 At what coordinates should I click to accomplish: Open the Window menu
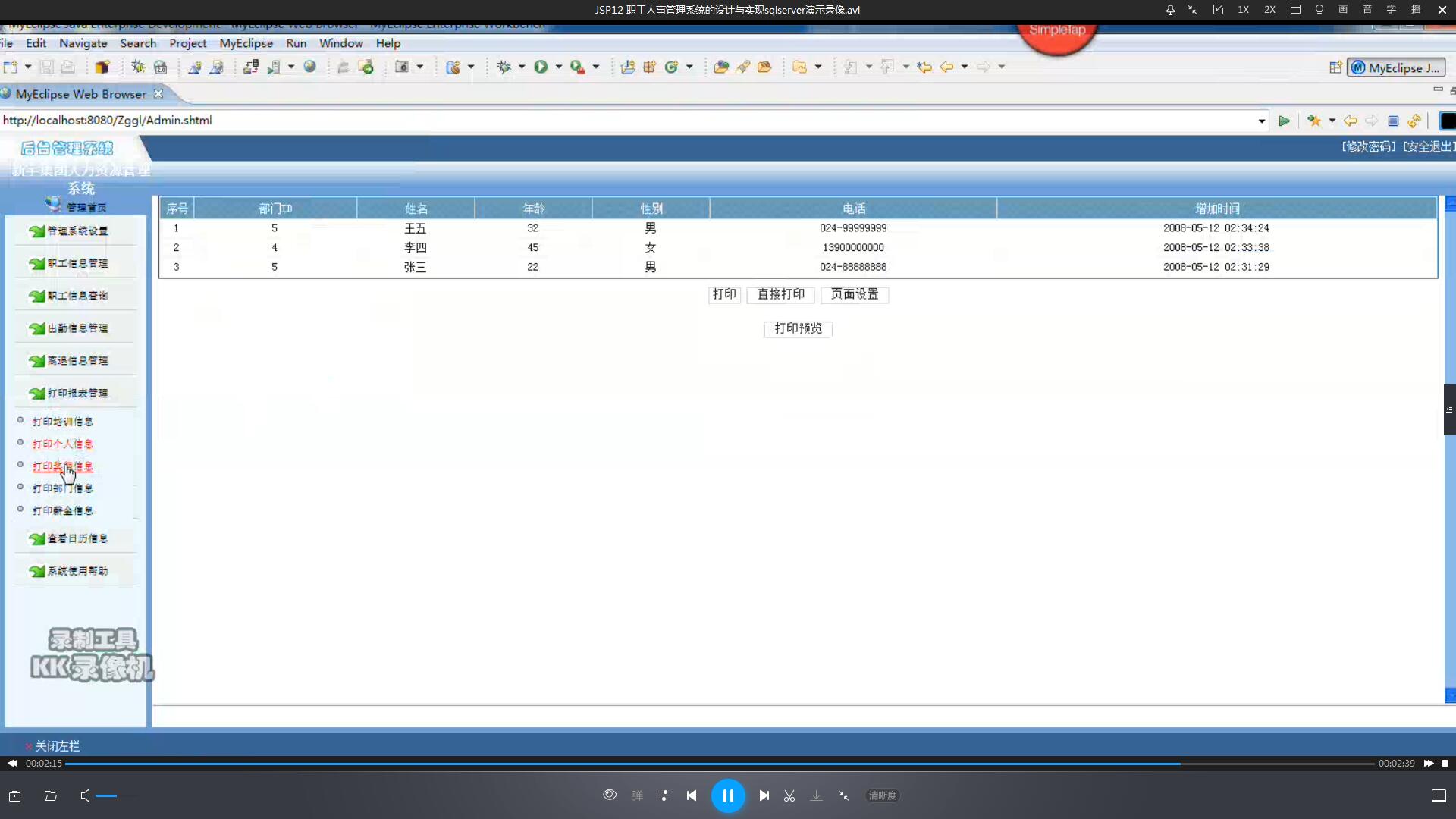pos(340,43)
